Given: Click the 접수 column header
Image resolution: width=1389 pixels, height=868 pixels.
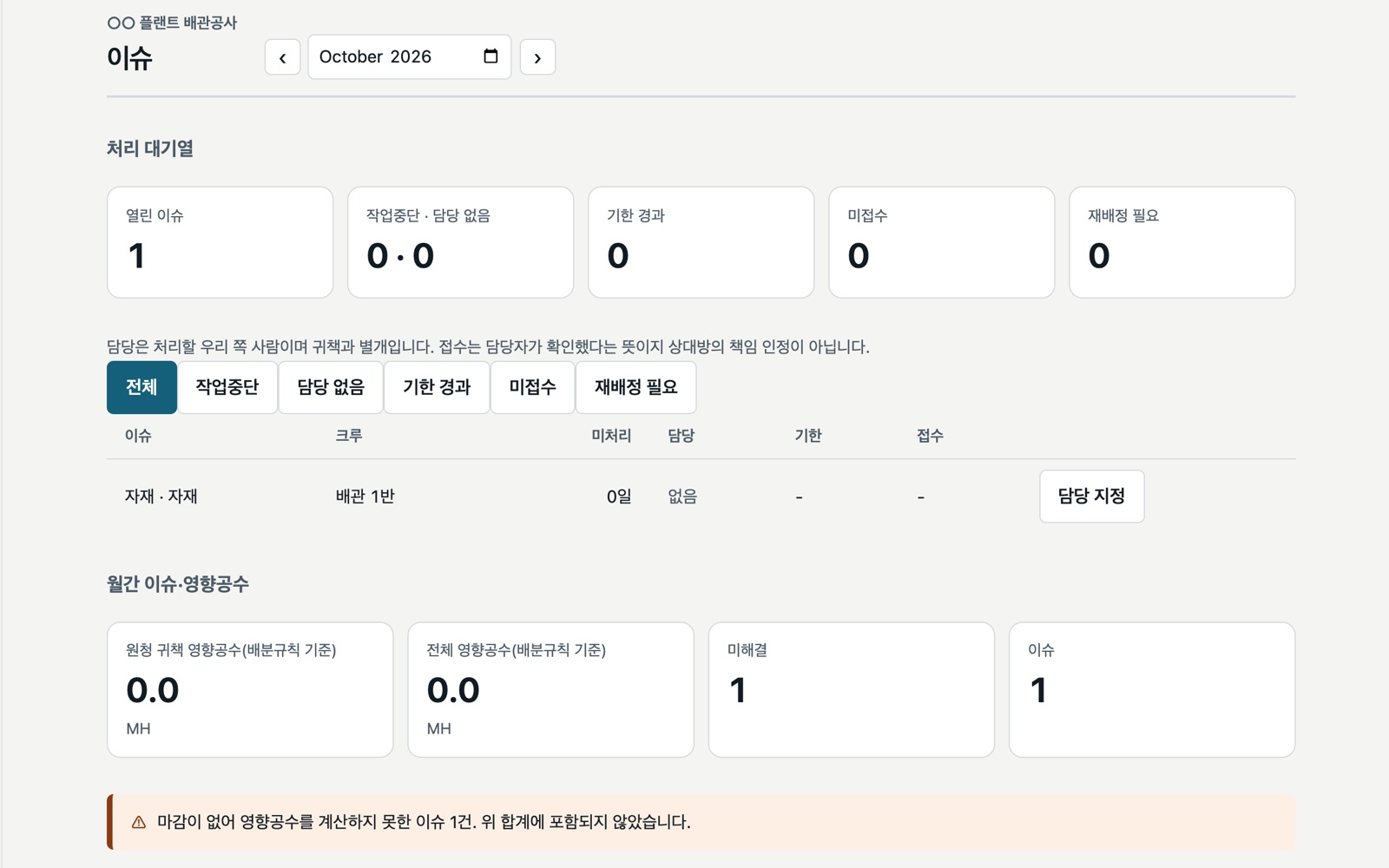Looking at the screenshot, I should coord(930,436).
